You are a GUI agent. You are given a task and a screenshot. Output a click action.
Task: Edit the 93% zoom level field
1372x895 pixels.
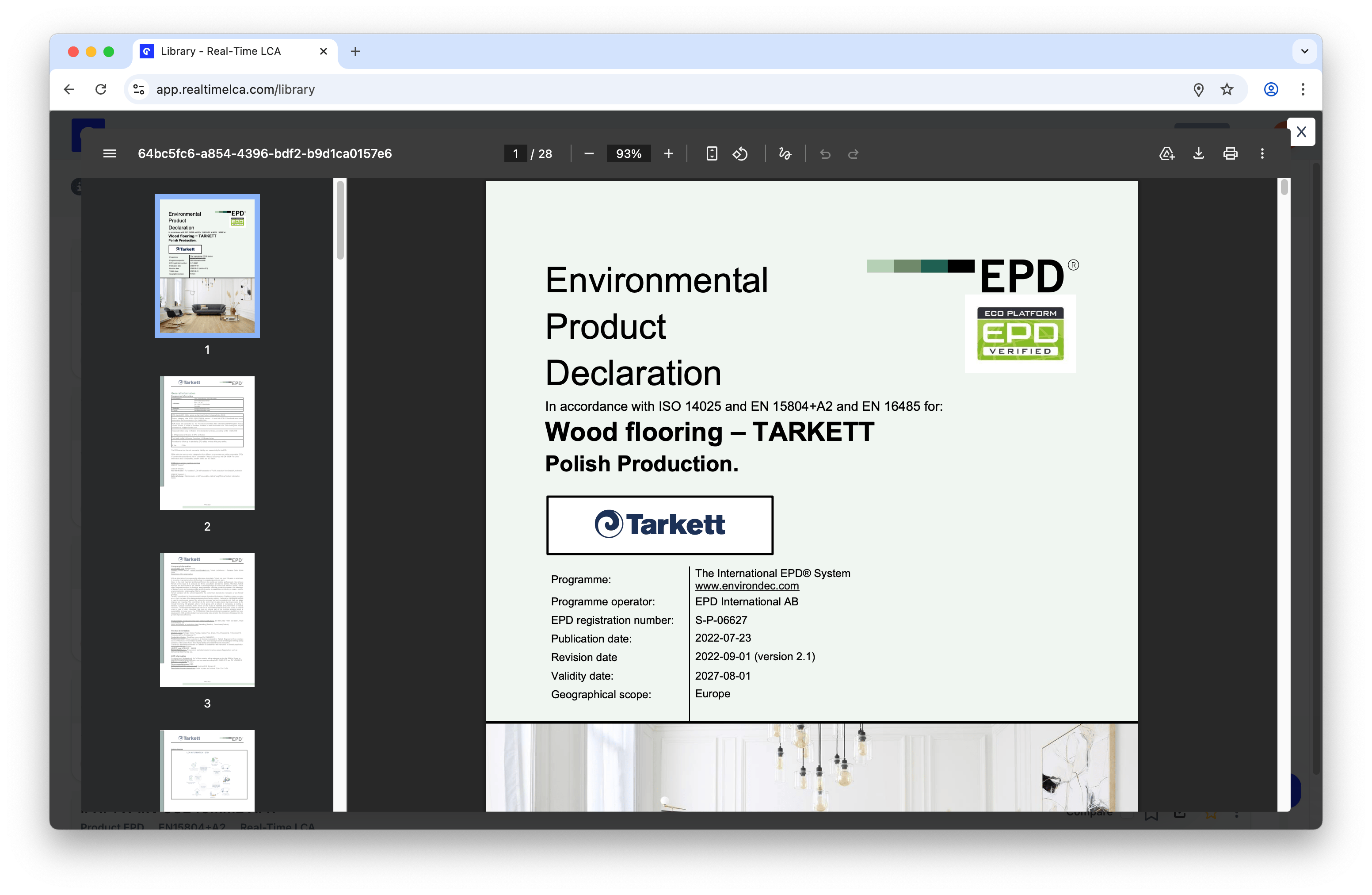point(629,153)
